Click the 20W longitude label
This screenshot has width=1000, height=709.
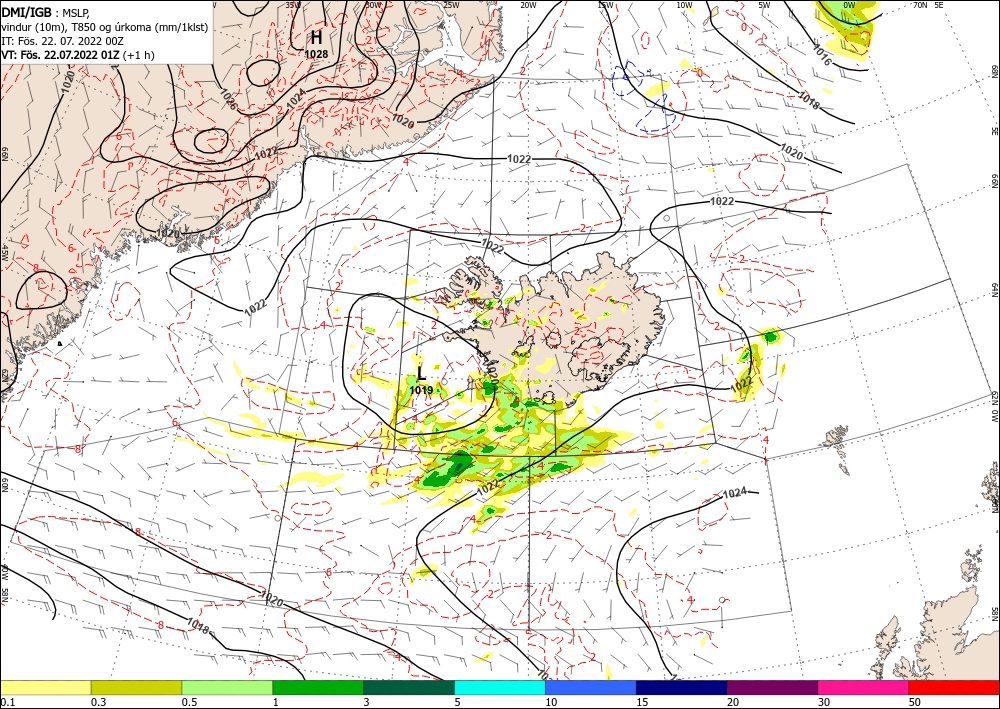coord(528,5)
